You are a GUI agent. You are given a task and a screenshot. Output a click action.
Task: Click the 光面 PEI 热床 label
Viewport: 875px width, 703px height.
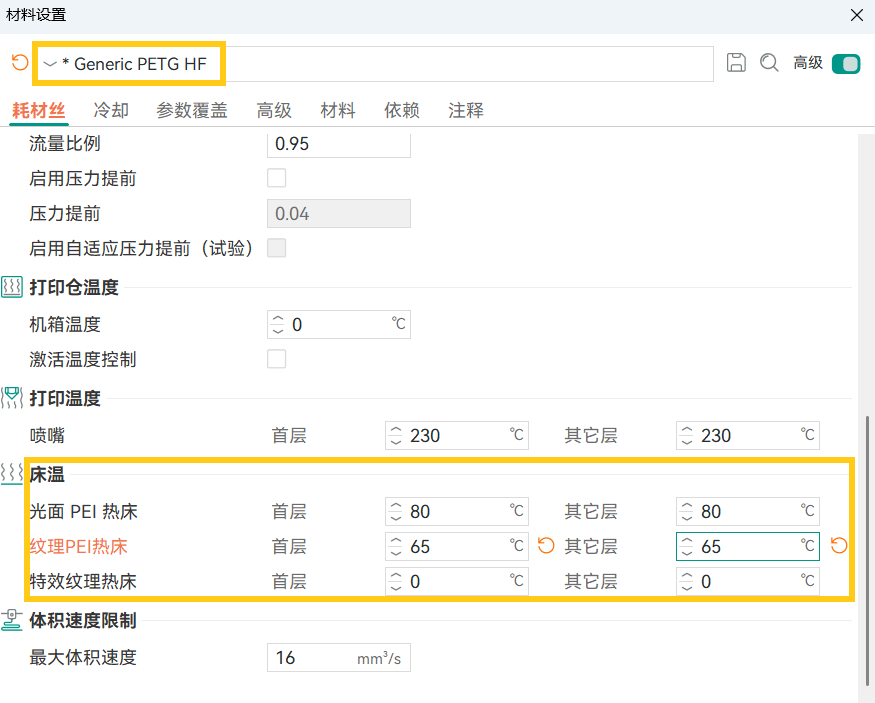(x=83, y=511)
